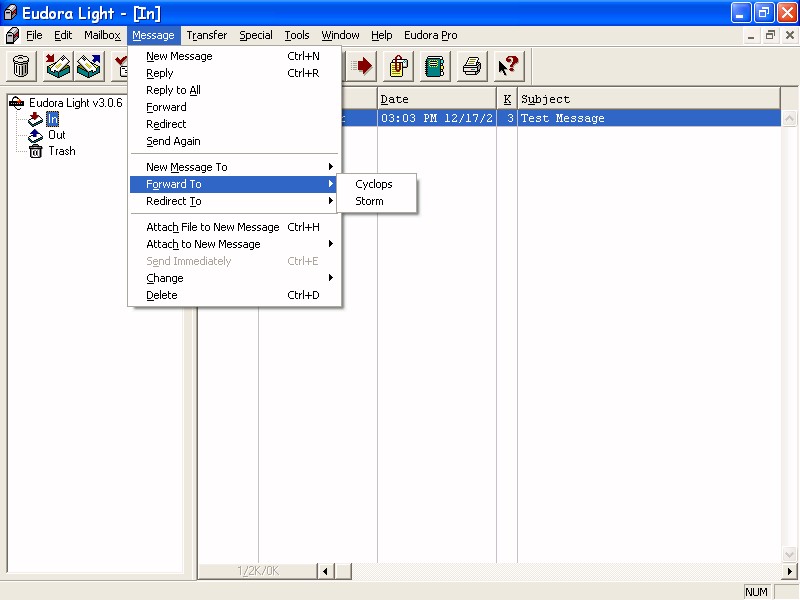
Task: Click the printer Print toolbar icon
Action: 472,66
